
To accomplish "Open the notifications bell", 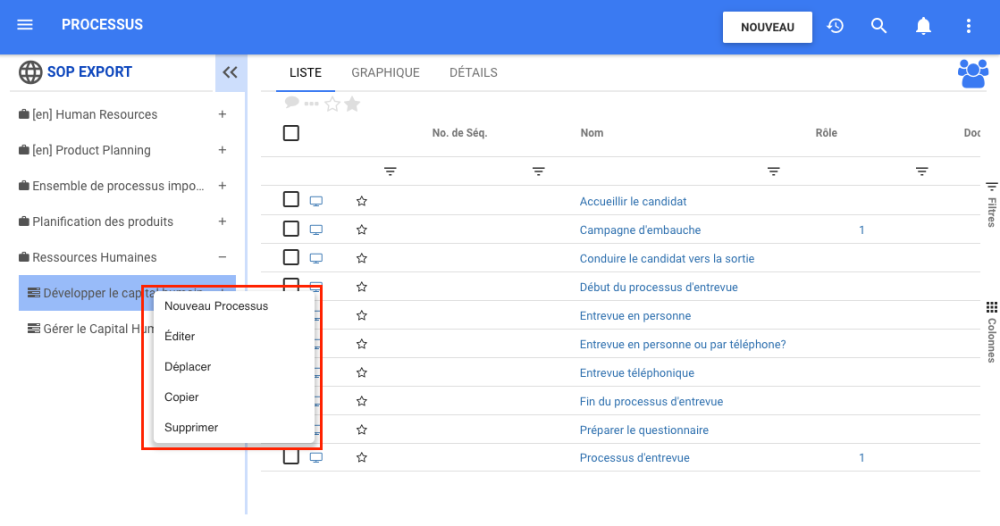I will point(923,26).
